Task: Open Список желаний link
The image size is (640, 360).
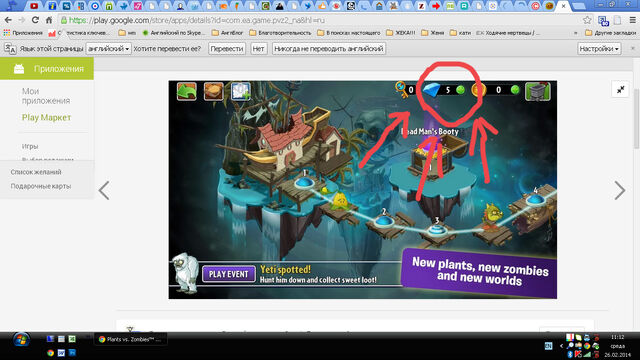Action: [x=36, y=172]
